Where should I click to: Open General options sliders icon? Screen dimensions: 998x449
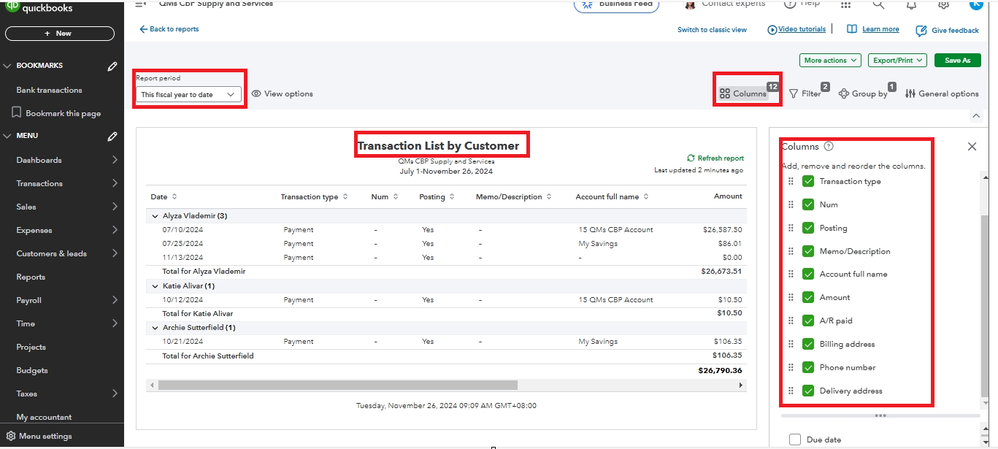point(910,94)
